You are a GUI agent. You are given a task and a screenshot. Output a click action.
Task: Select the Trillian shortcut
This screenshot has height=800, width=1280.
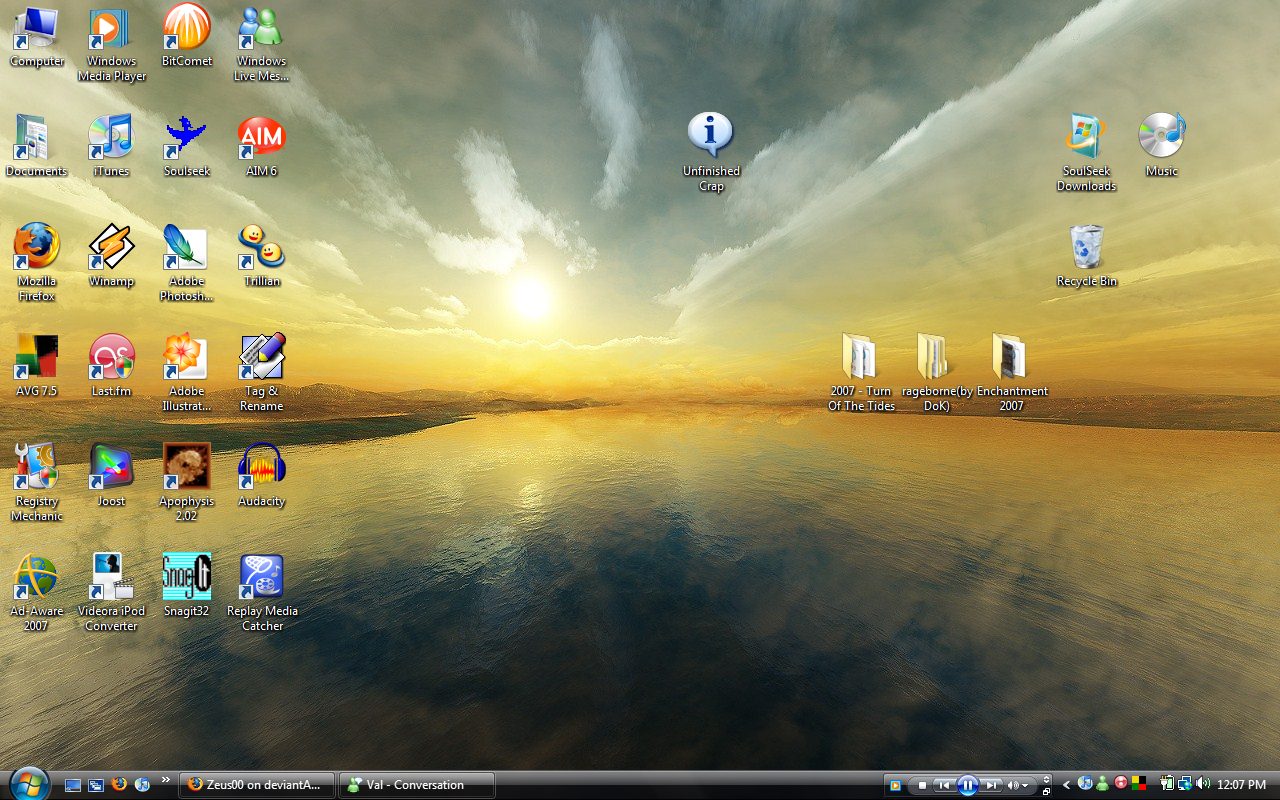tap(261, 256)
